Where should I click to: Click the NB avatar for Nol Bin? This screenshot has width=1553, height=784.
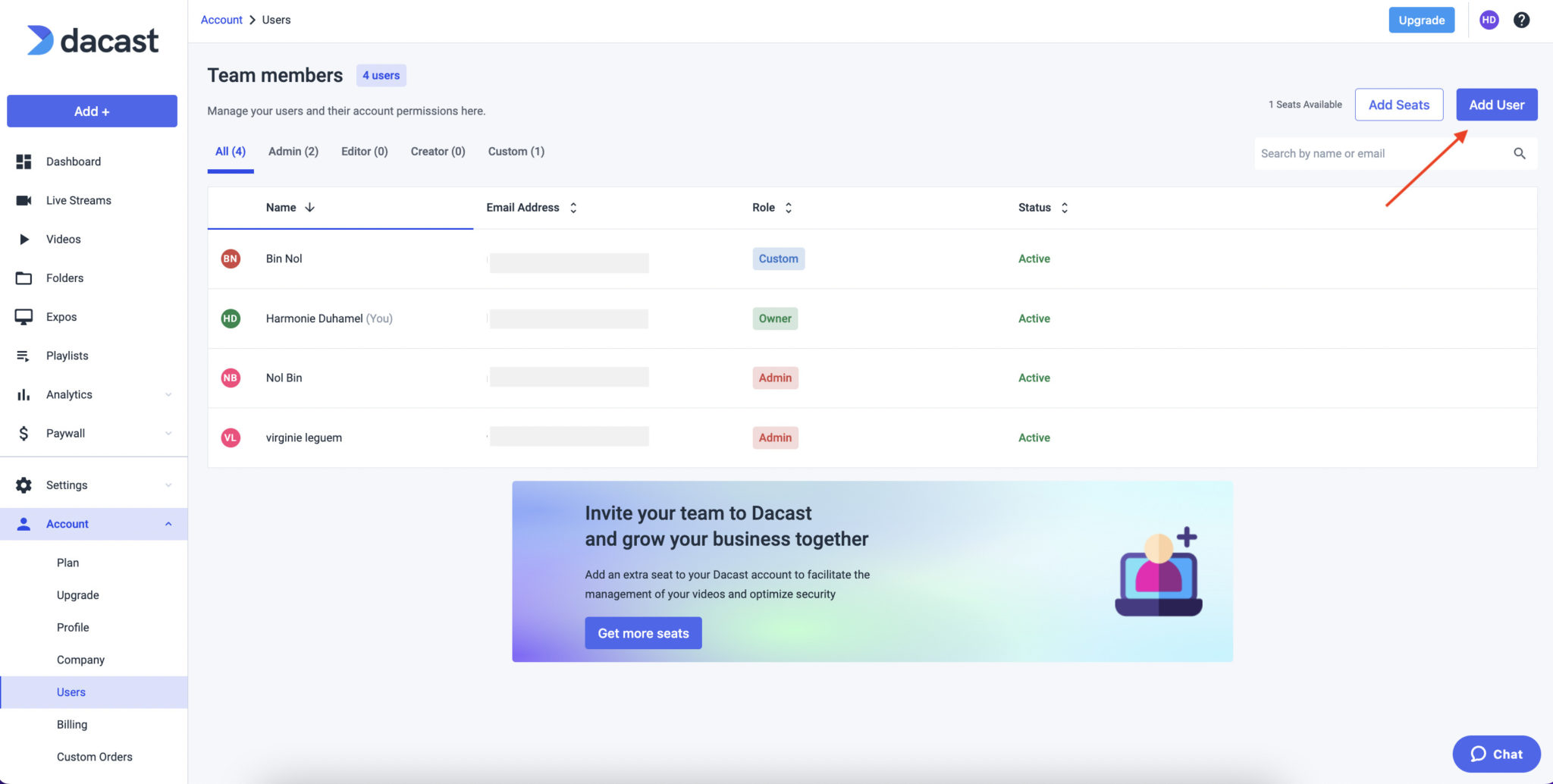[x=231, y=378]
